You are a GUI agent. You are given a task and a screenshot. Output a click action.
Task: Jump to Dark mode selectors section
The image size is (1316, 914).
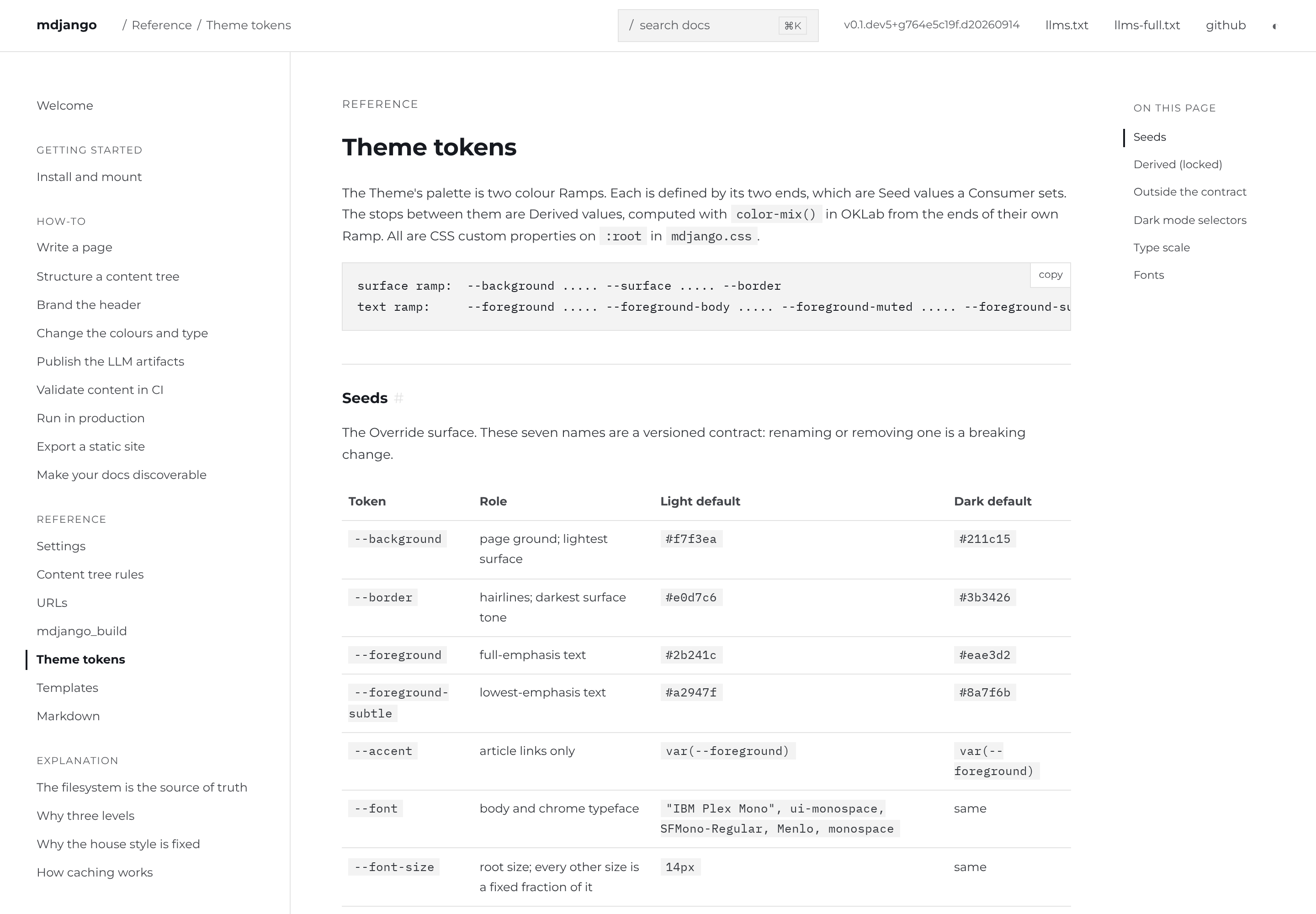[x=1190, y=220]
